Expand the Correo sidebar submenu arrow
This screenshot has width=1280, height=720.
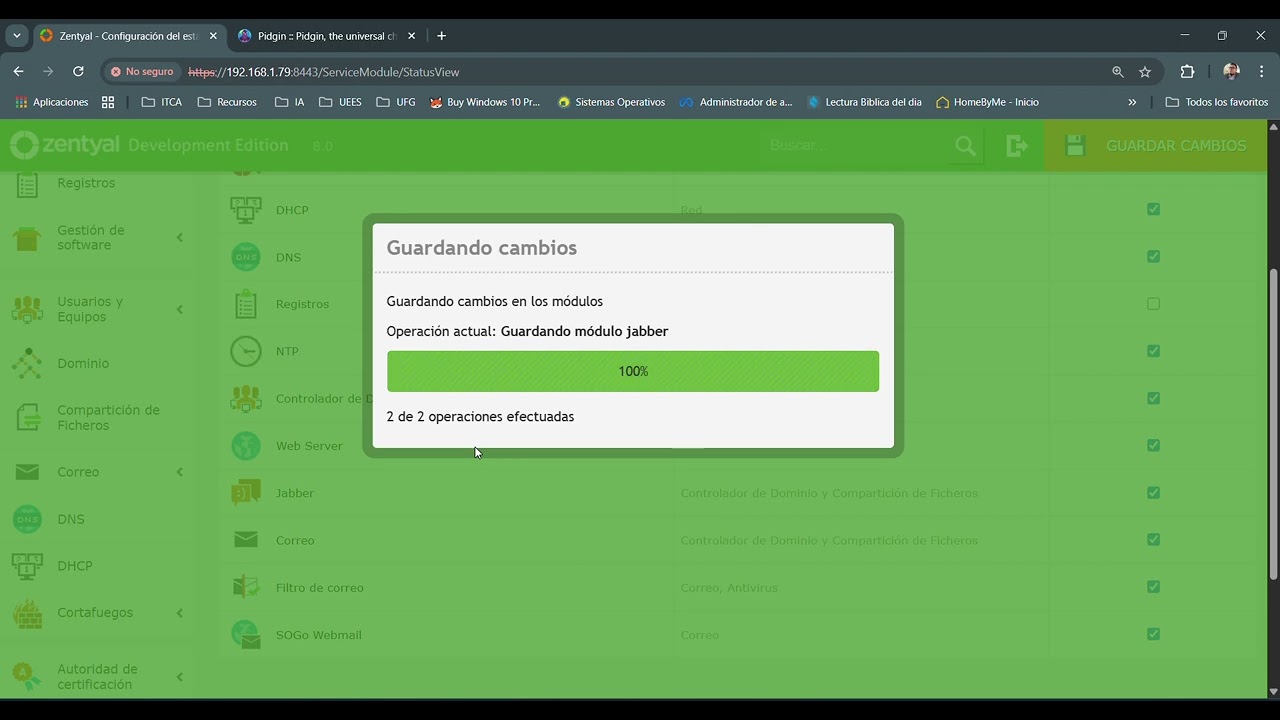[180, 472]
